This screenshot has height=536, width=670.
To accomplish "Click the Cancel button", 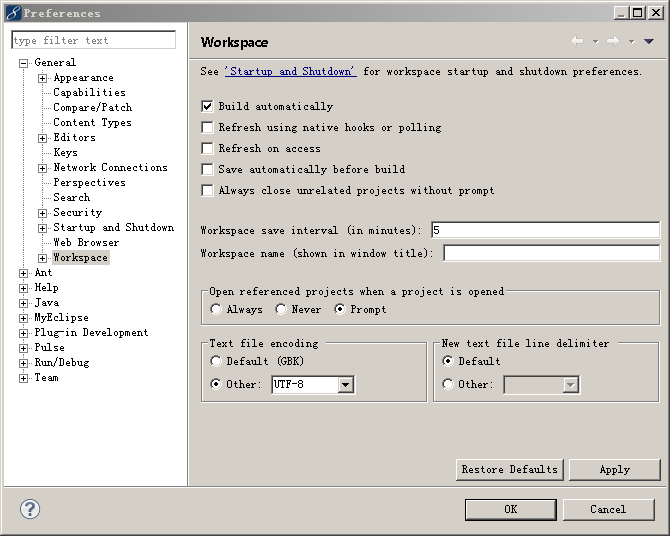I will click(608, 509).
